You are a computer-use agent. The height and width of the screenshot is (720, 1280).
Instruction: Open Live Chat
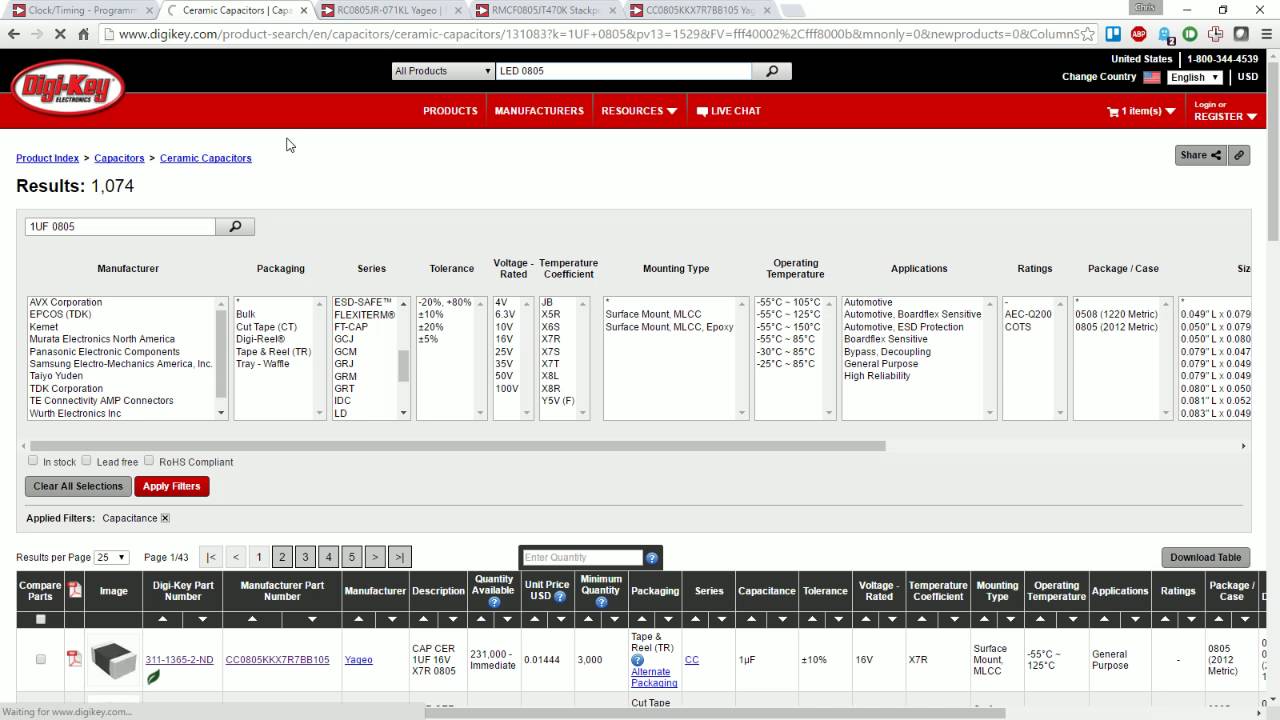coord(729,111)
